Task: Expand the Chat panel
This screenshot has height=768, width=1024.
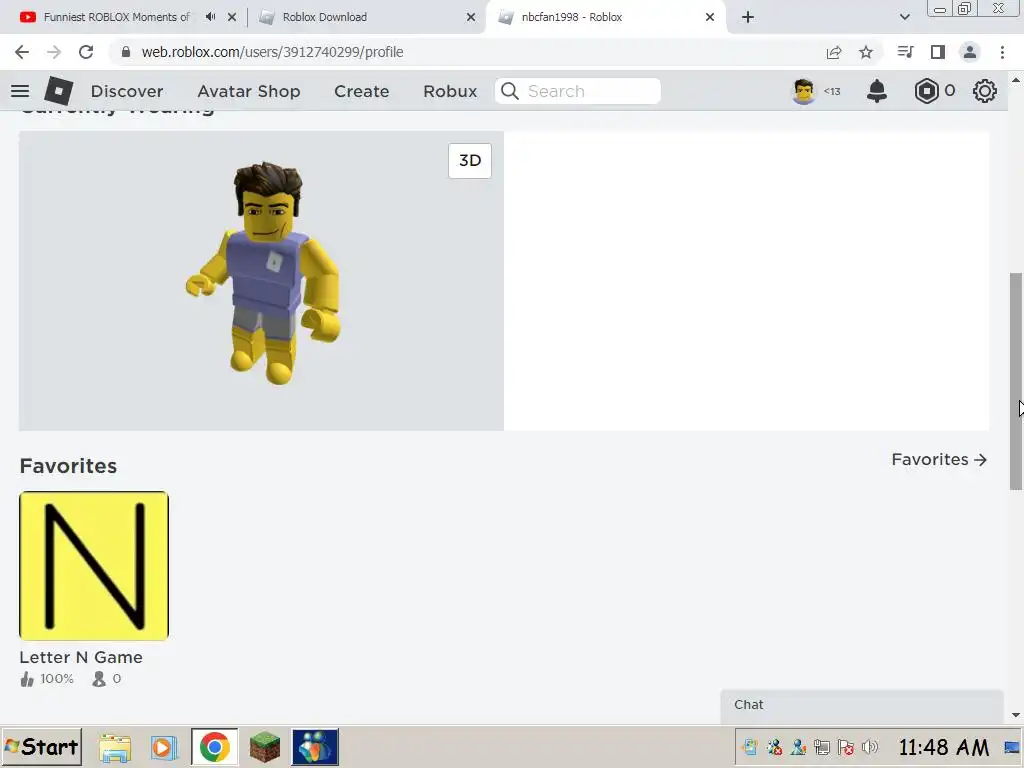Action: [x=861, y=705]
